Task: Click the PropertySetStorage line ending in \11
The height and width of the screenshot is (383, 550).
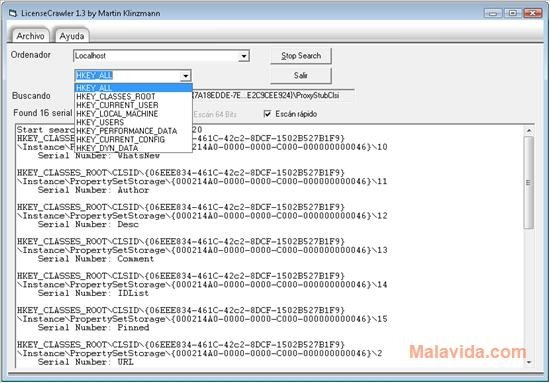Action: point(202,182)
